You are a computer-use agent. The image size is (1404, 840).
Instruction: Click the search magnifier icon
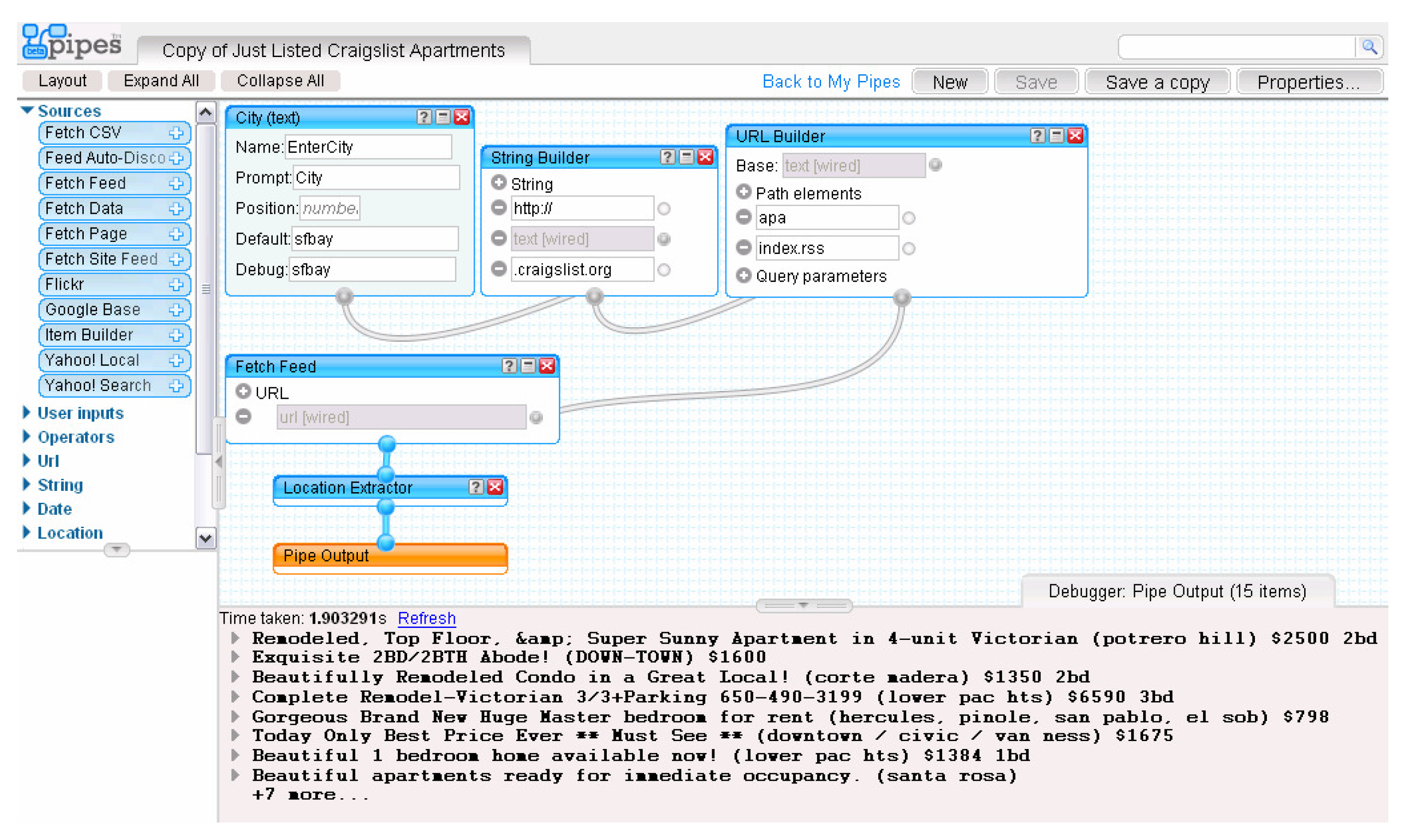(x=1369, y=47)
